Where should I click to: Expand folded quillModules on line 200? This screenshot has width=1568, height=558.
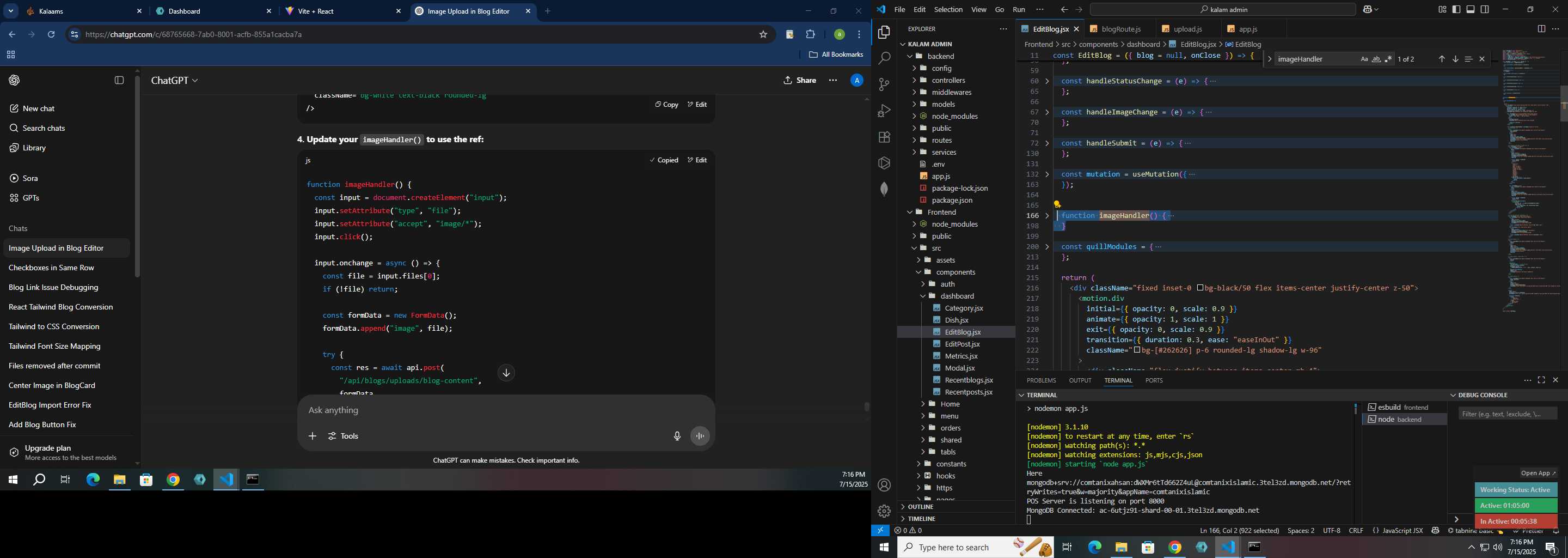coord(1047,247)
